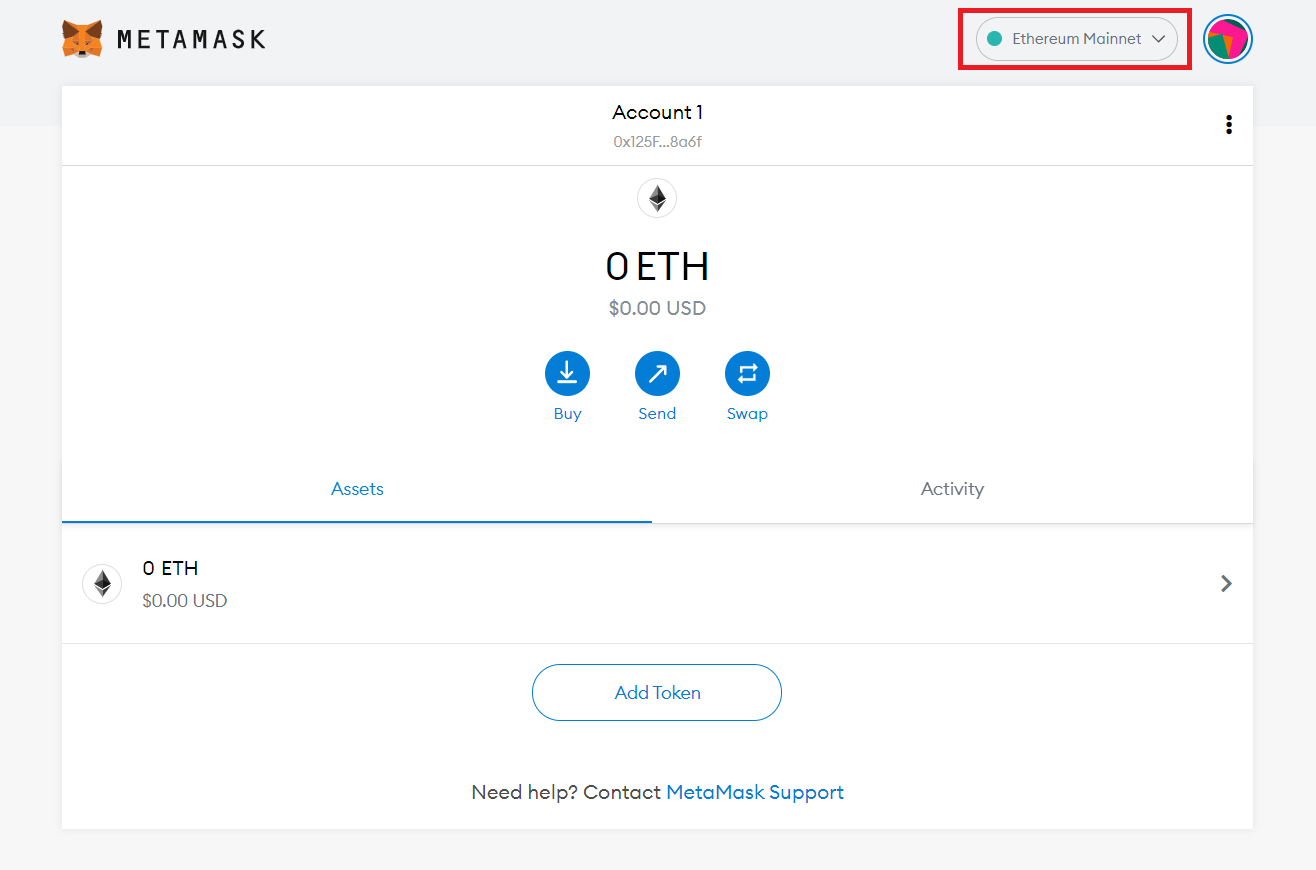
Task: Click the $0.00 USD balance text
Action: (x=657, y=308)
